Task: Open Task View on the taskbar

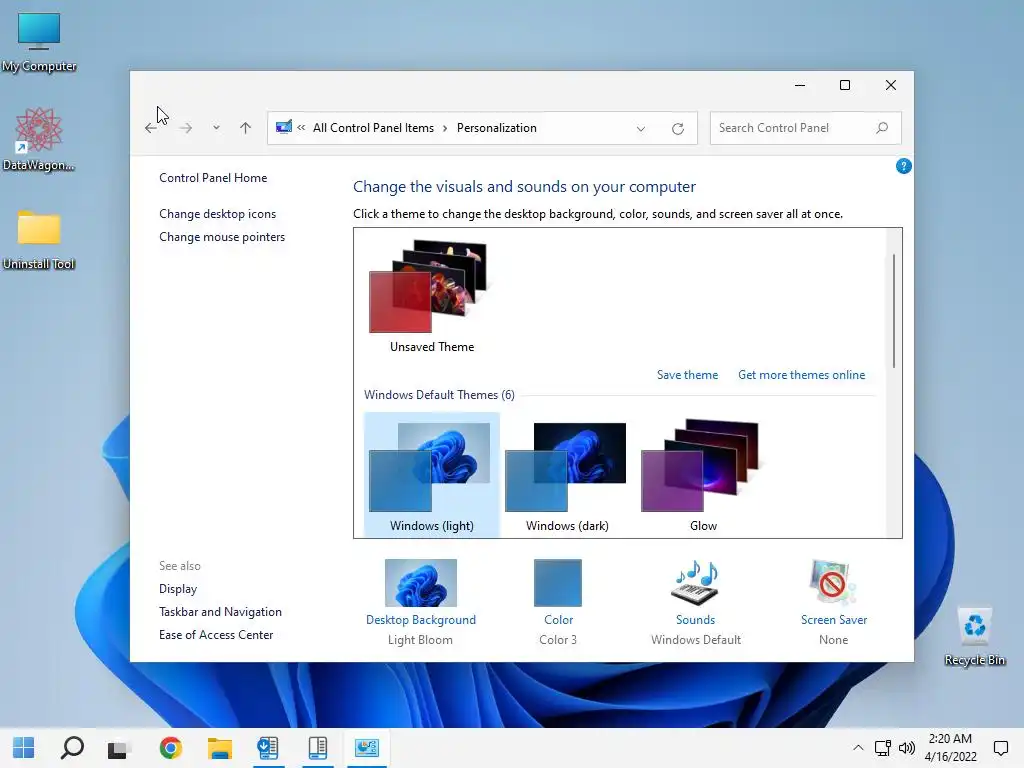Action: click(x=118, y=748)
